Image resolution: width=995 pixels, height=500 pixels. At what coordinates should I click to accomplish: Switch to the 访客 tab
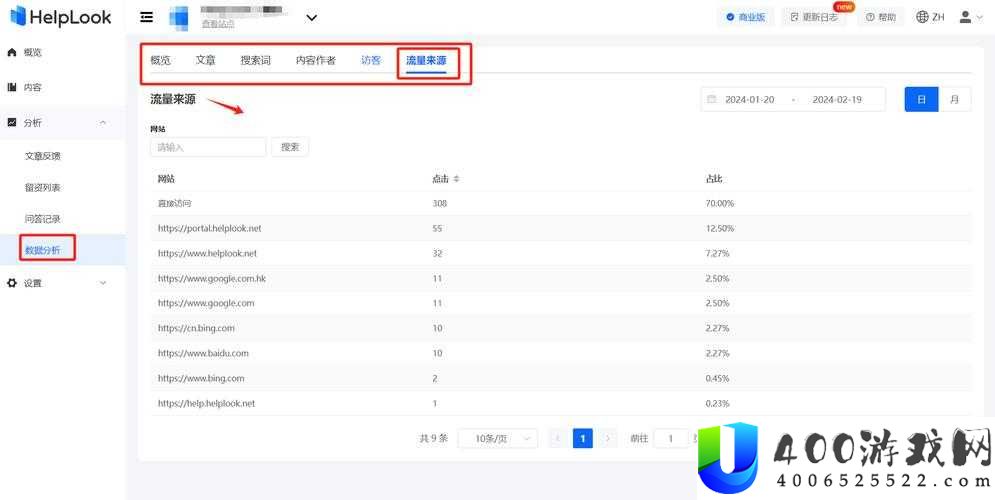371,61
